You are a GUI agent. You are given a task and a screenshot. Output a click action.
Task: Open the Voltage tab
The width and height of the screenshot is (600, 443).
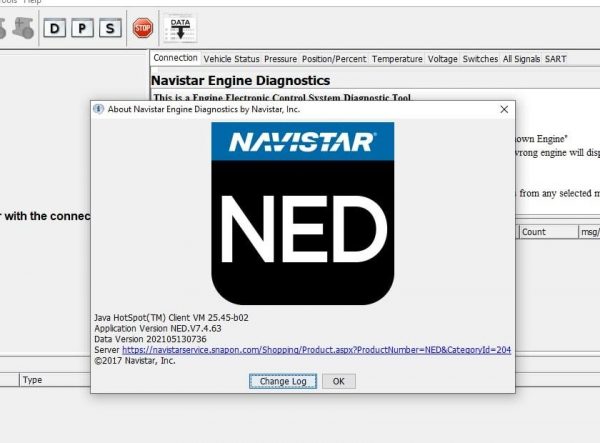coord(442,59)
